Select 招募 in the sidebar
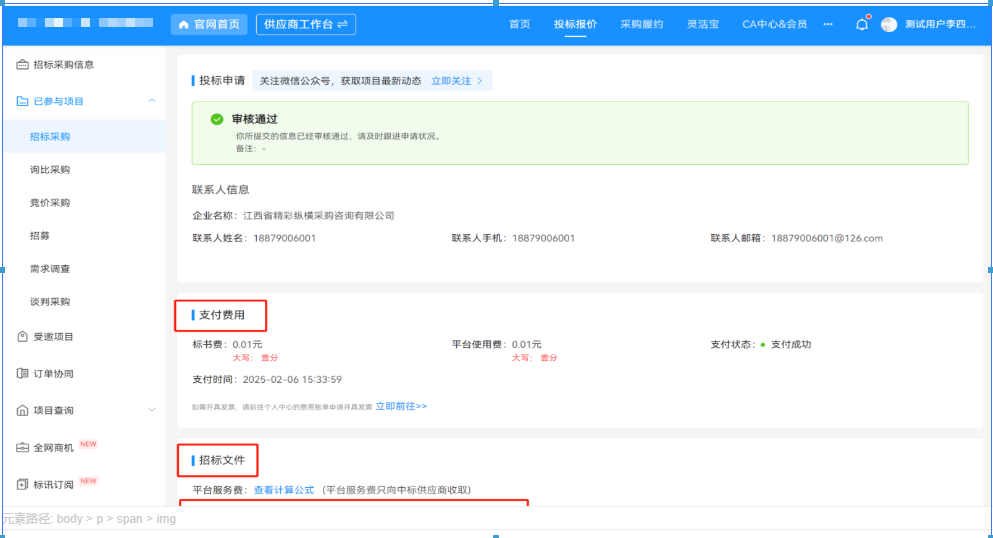The image size is (993, 538). tap(39, 235)
